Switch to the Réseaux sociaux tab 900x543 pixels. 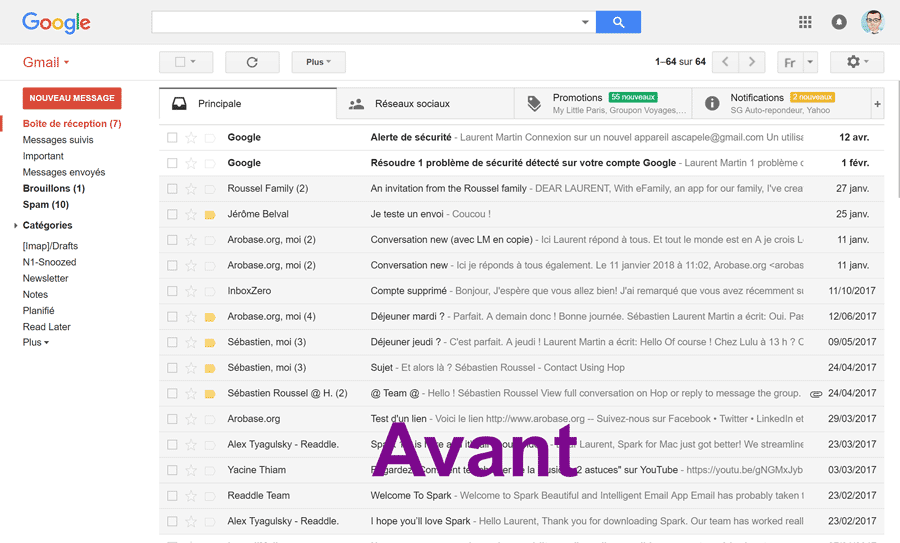pyautogui.click(x=425, y=104)
